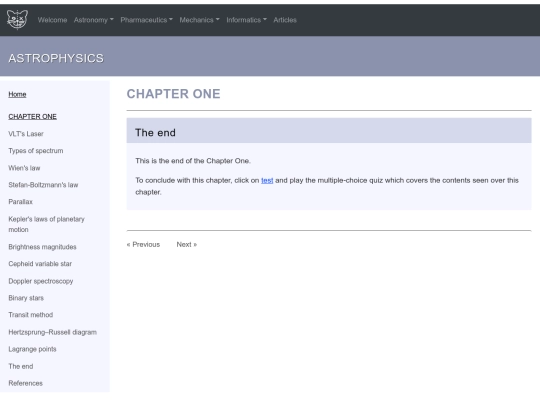This screenshot has height=405, width=540.
Task: Click The end card heading
Action: coord(155,133)
